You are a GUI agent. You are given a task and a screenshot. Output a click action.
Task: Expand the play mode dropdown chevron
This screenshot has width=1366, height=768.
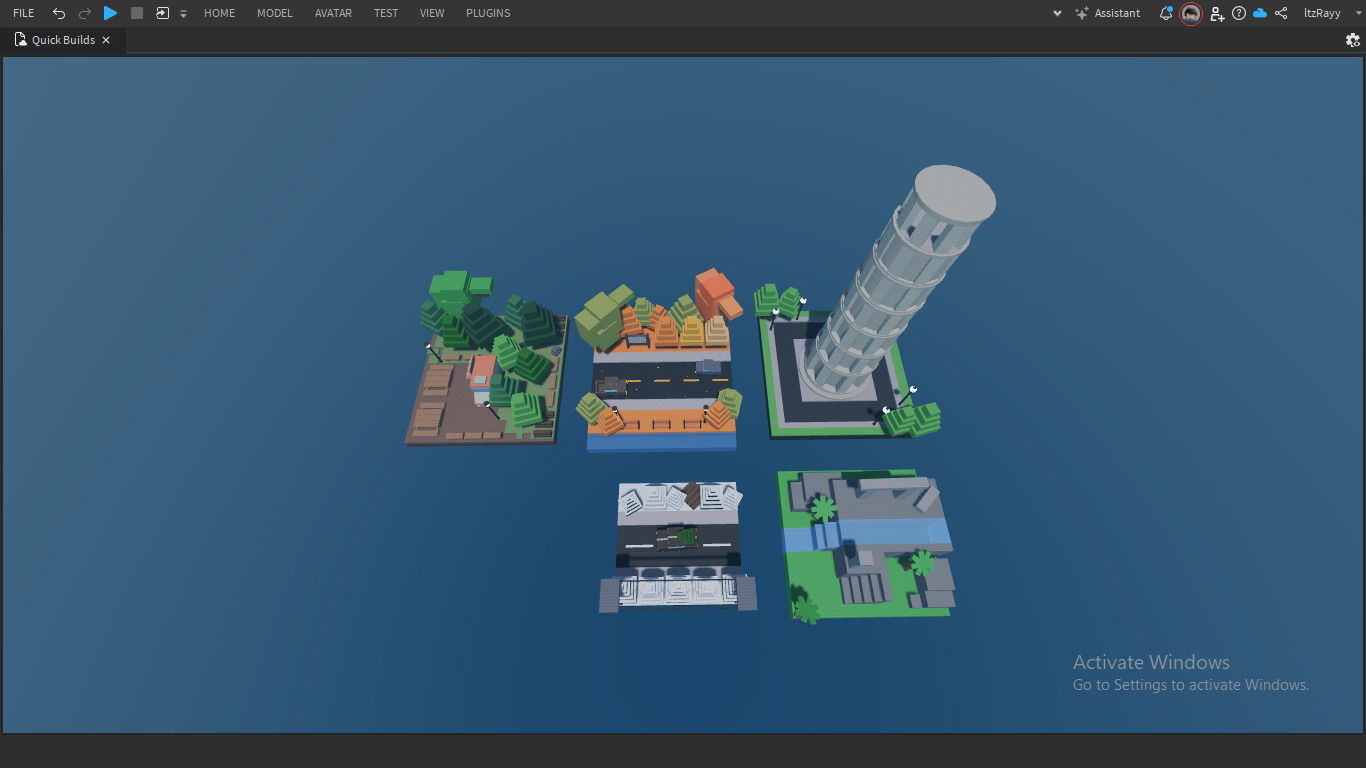pyautogui.click(x=182, y=13)
